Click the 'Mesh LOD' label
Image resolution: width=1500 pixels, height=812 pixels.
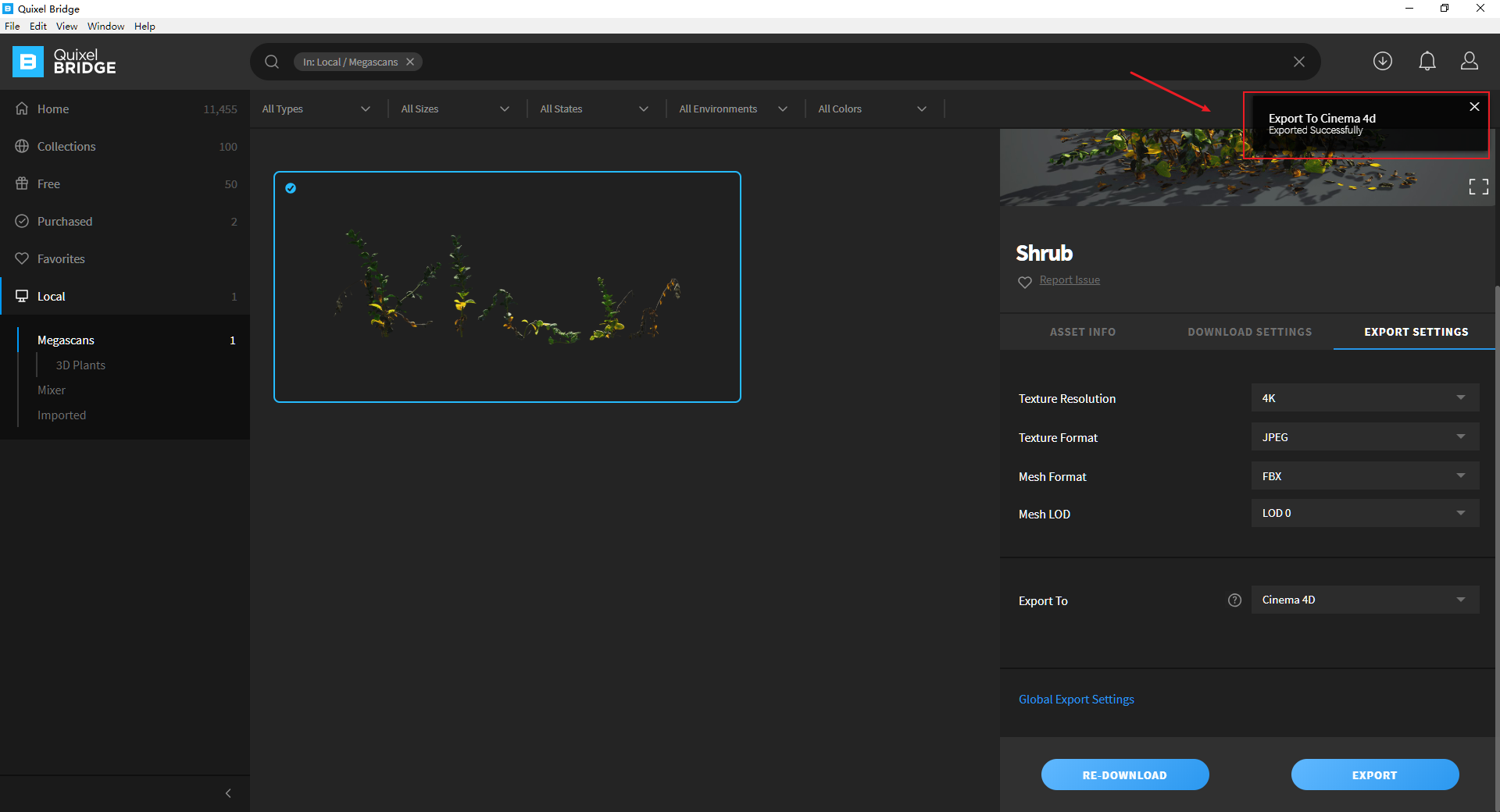pos(1045,515)
